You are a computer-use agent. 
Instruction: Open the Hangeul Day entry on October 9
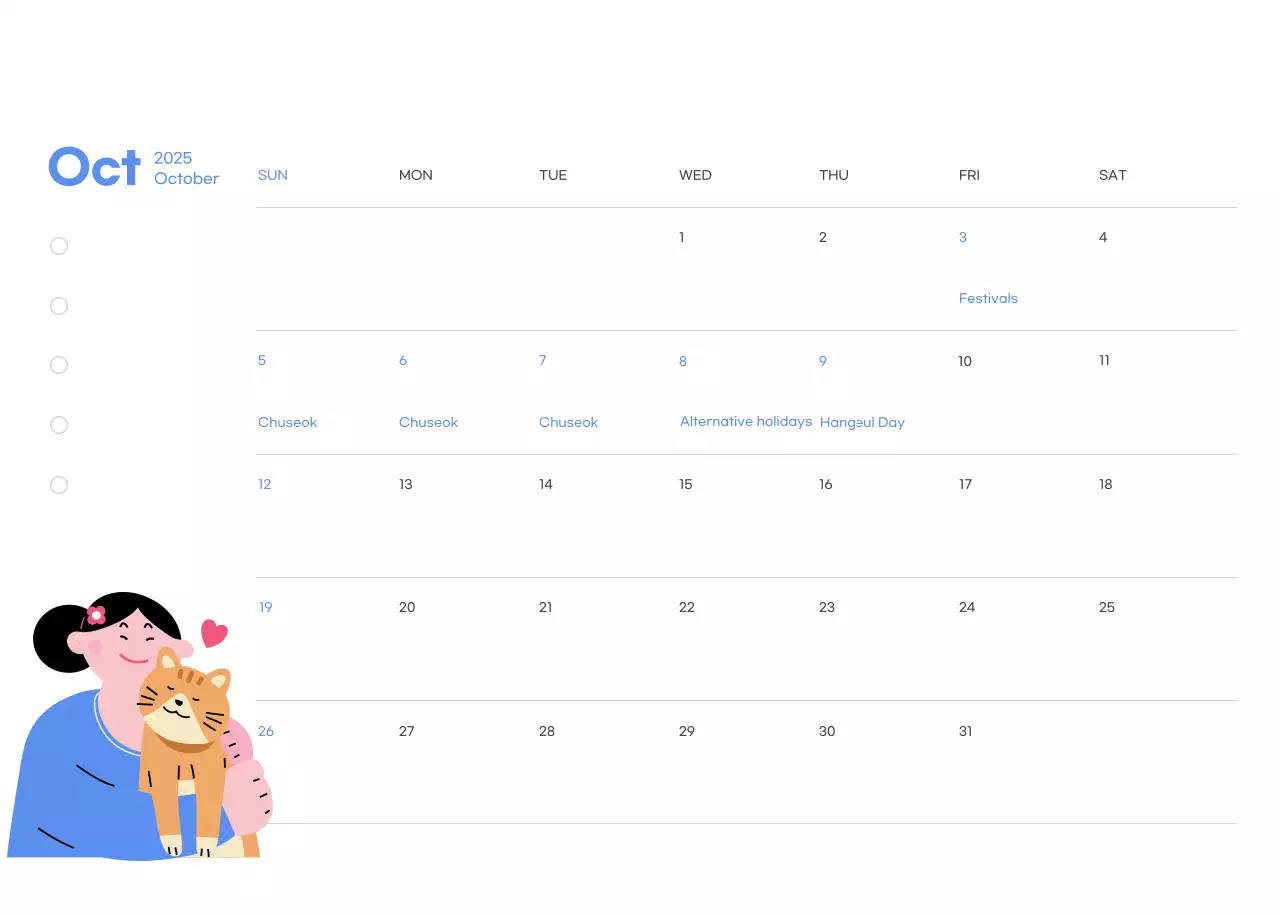862,422
